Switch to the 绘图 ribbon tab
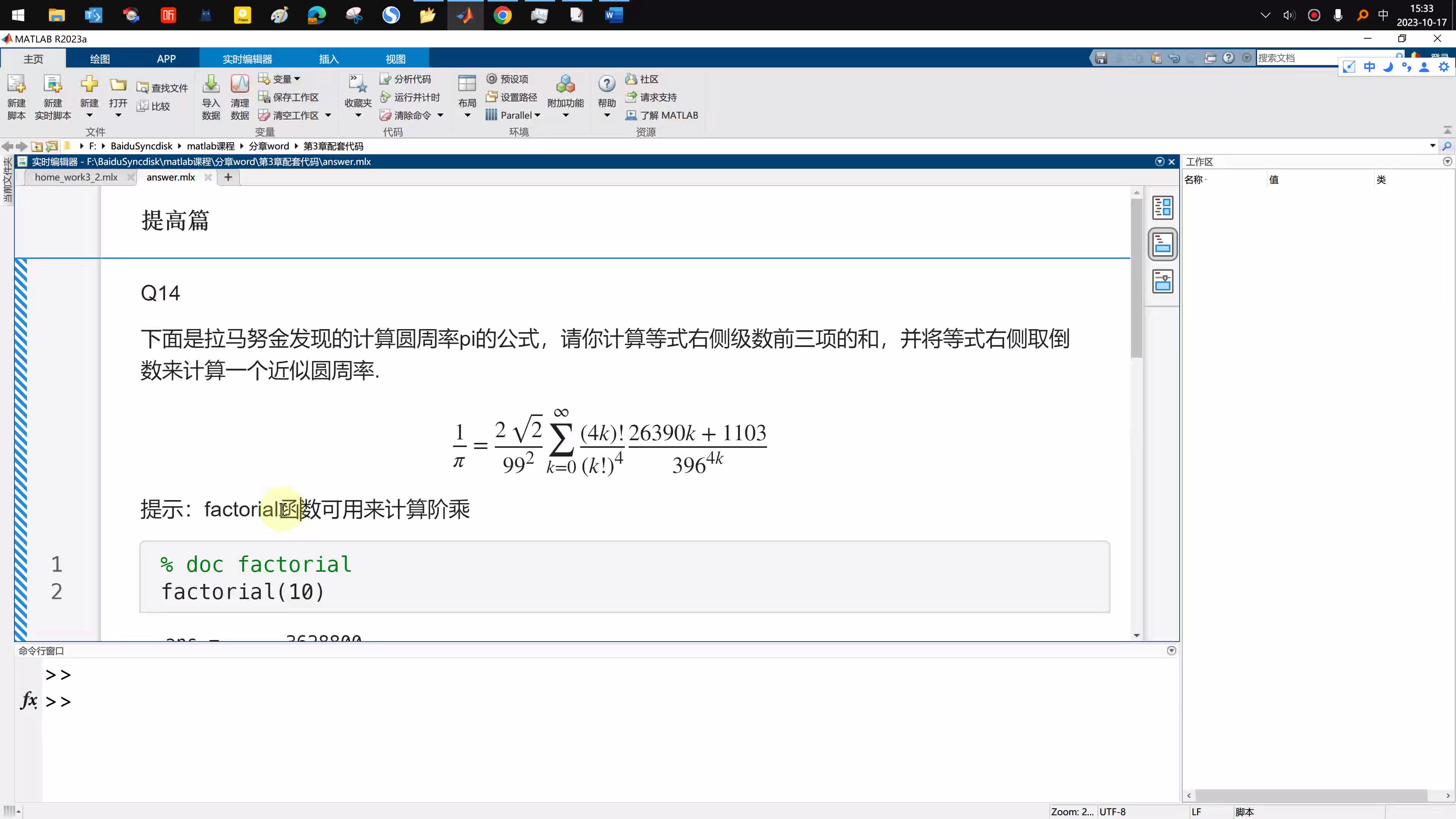Image resolution: width=1456 pixels, height=819 pixels. click(99, 58)
